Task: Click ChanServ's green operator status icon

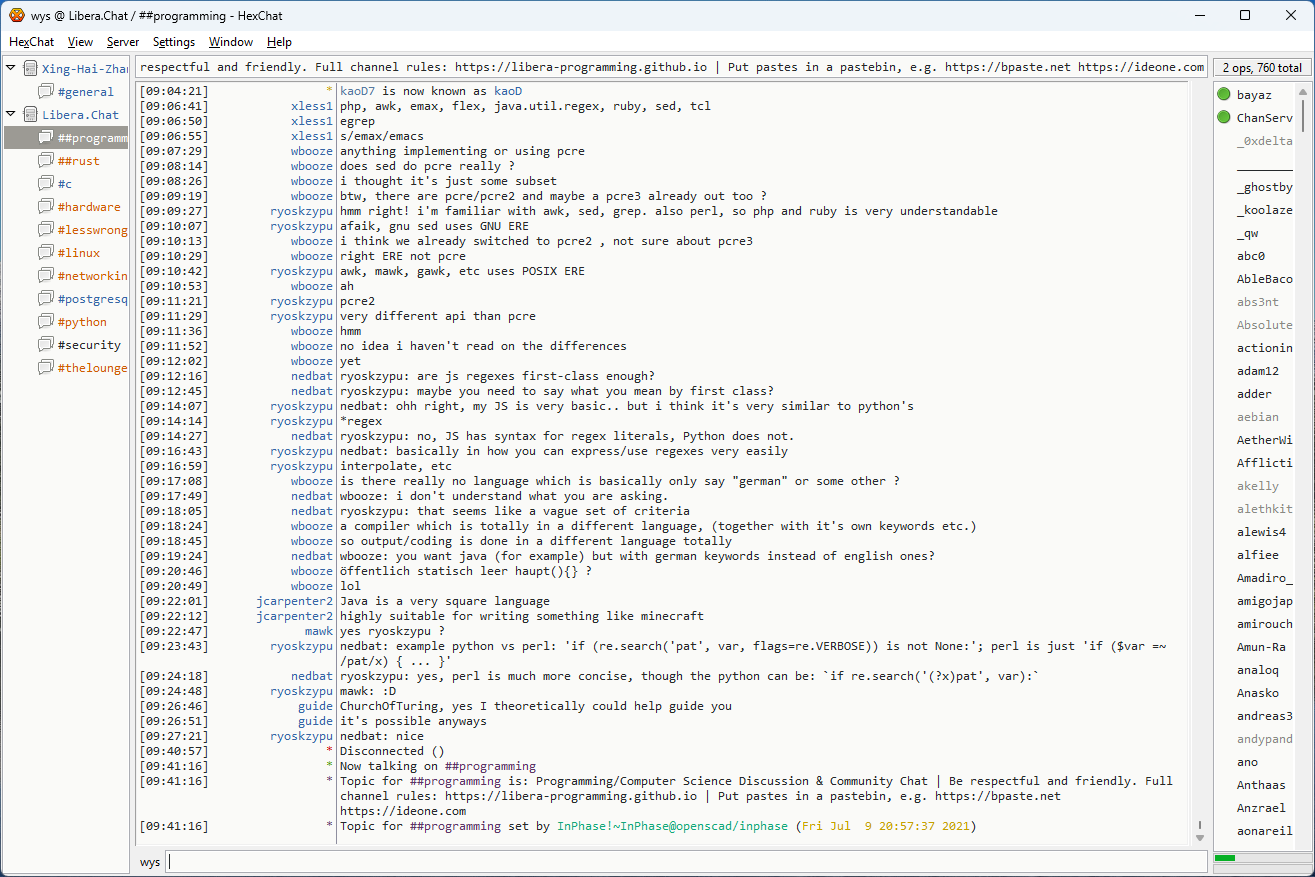Action: (x=1223, y=118)
